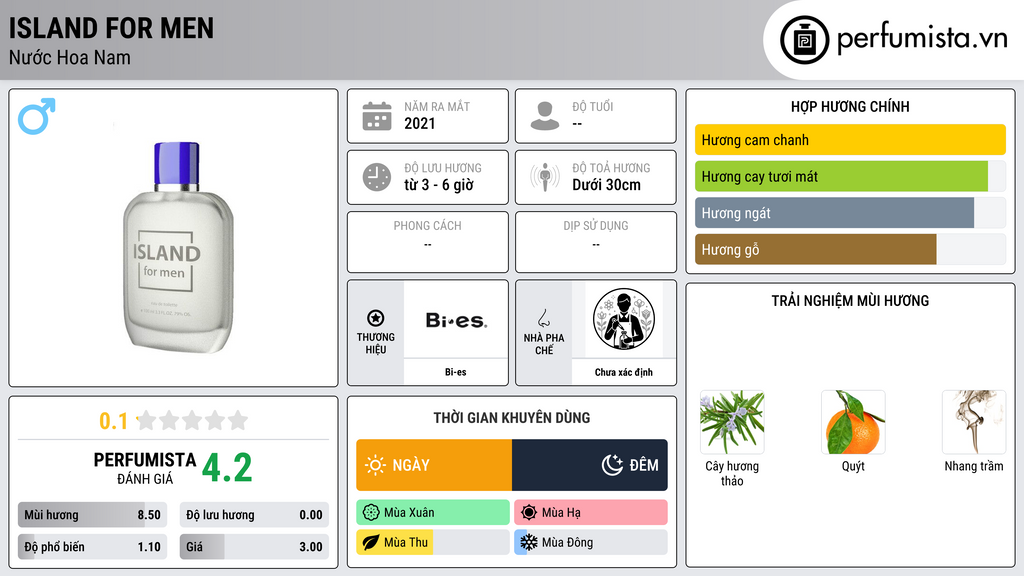The width and height of the screenshot is (1024, 576).
Task: Click the perfumista.vn site name
Action: pyautogui.click(x=922, y=39)
